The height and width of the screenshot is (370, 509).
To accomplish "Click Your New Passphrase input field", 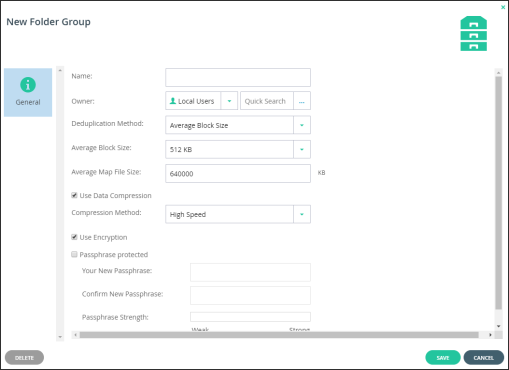I will tap(250, 272).
